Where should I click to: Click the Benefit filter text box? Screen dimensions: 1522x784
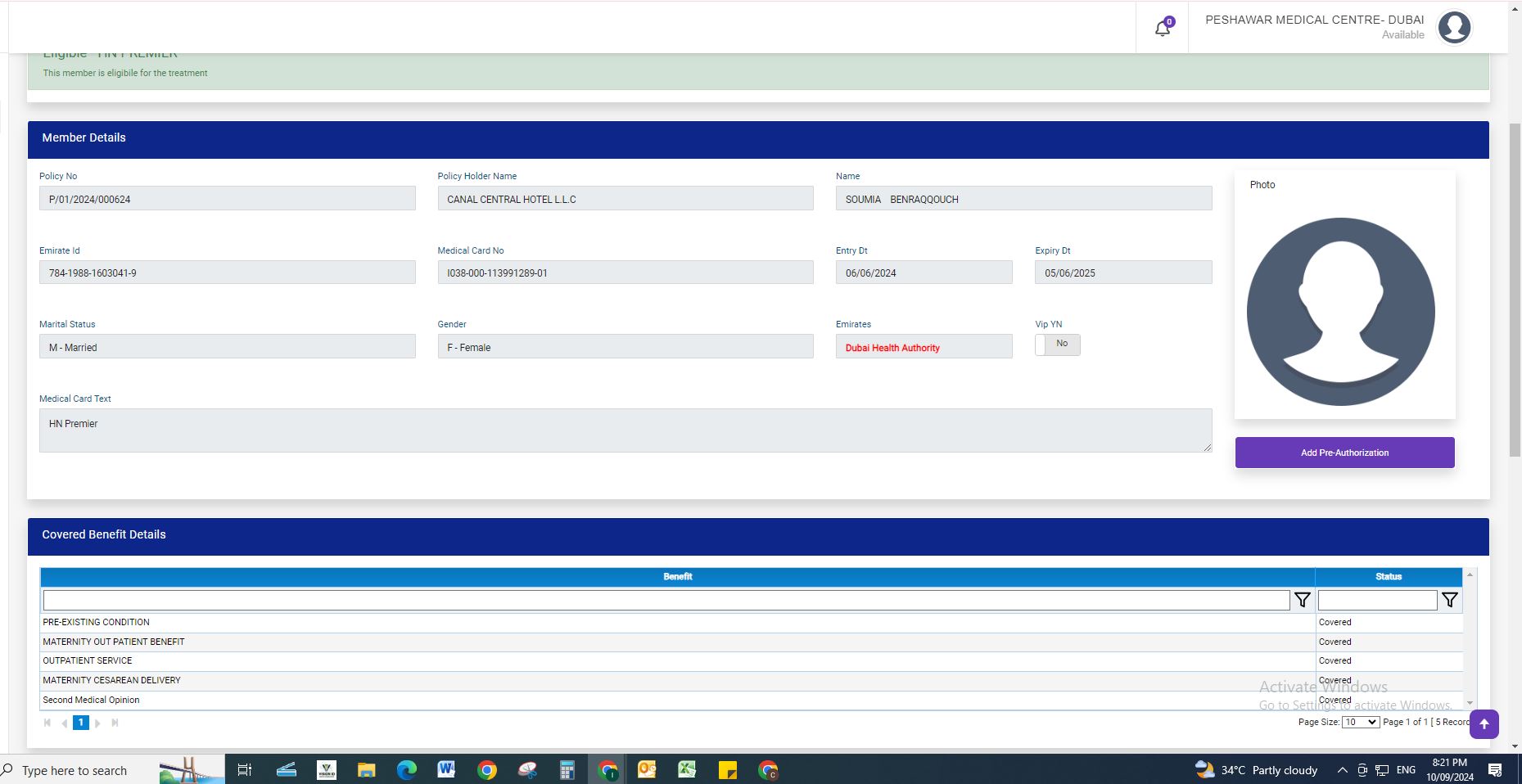666,600
